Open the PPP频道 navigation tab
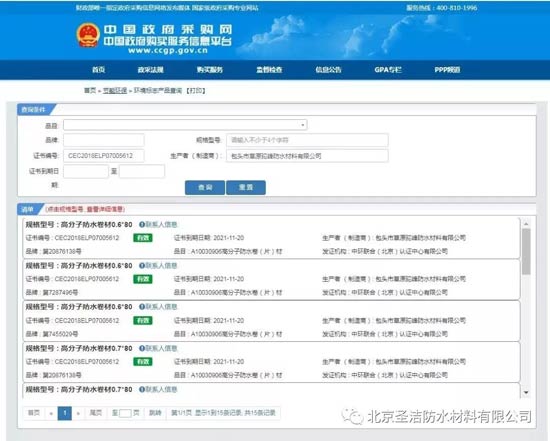 [447, 70]
